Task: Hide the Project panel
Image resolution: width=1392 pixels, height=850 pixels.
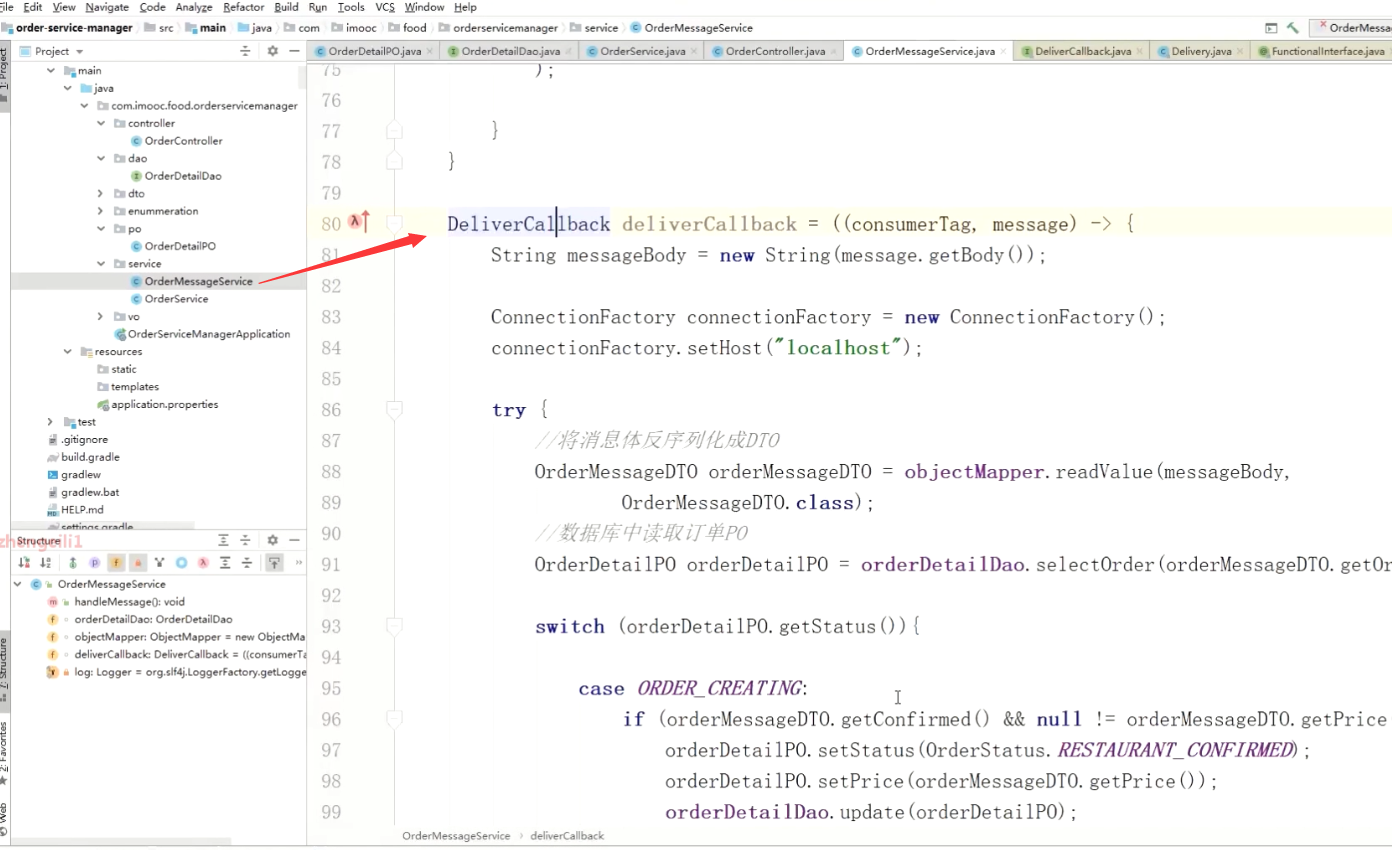Action: tap(294, 51)
